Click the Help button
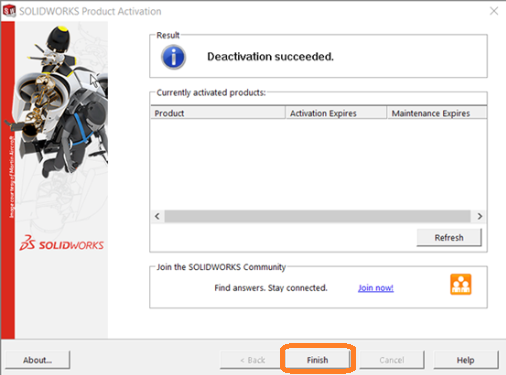This screenshot has width=506, height=375. click(466, 360)
